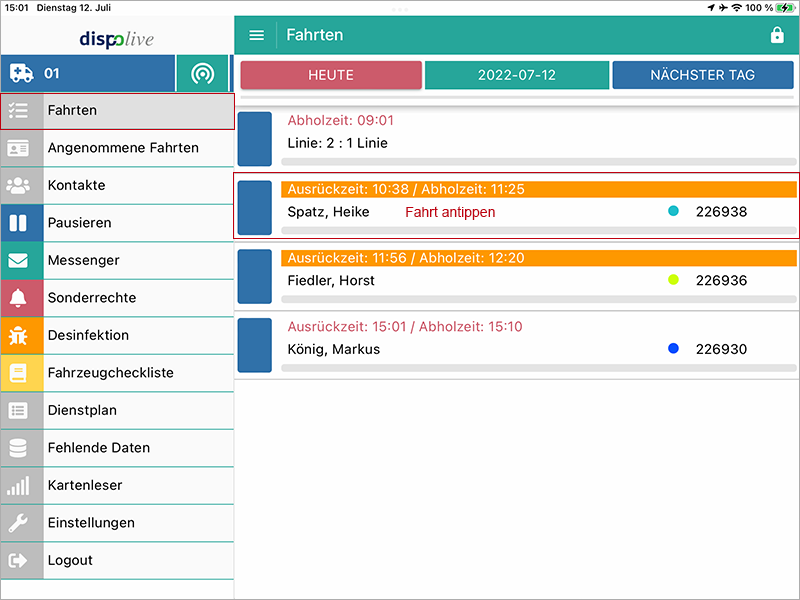800x600 pixels.
Task: Tap vehicle 01 label
Action: coord(52,73)
